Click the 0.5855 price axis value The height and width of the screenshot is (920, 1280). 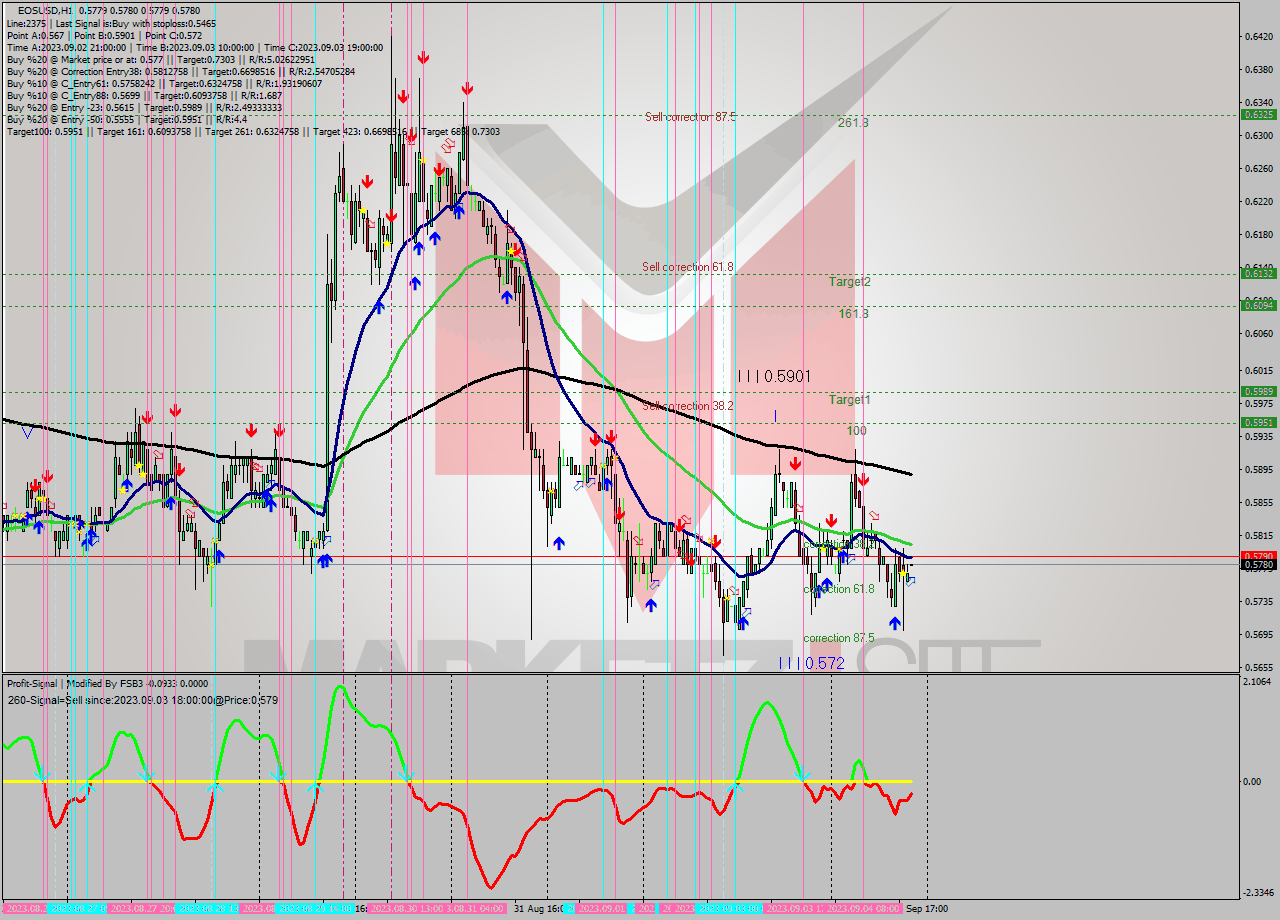(1257, 502)
